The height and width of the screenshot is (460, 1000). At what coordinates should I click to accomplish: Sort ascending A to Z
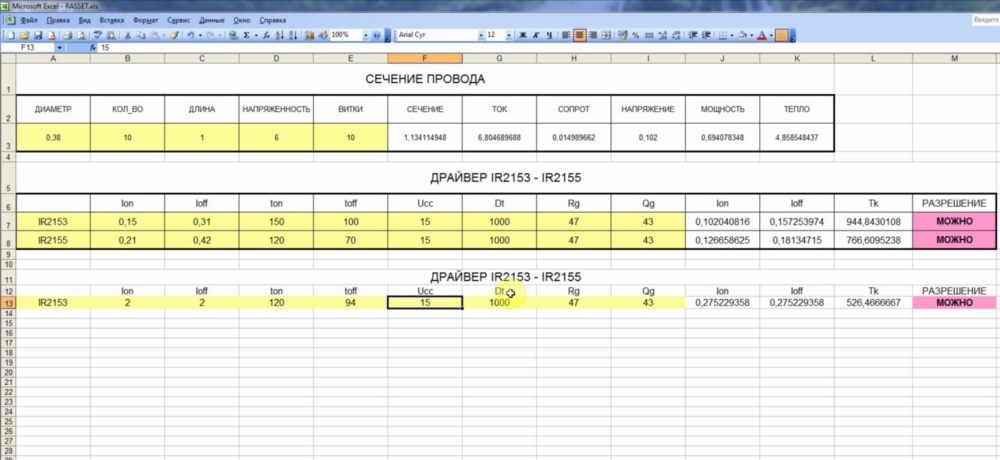pyautogui.click(x=279, y=35)
